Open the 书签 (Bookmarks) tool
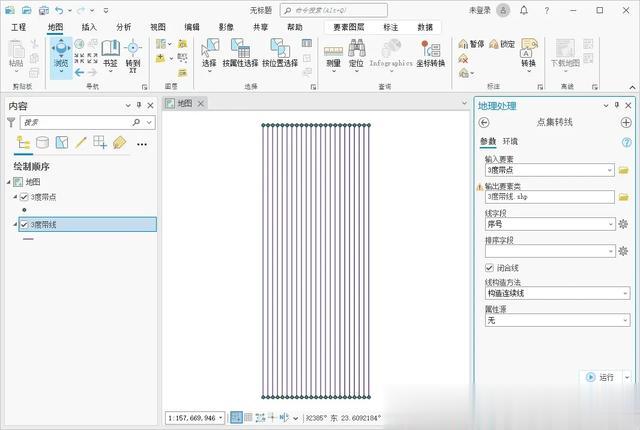The width and height of the screenshot is (640, 430). pos(110,54)
